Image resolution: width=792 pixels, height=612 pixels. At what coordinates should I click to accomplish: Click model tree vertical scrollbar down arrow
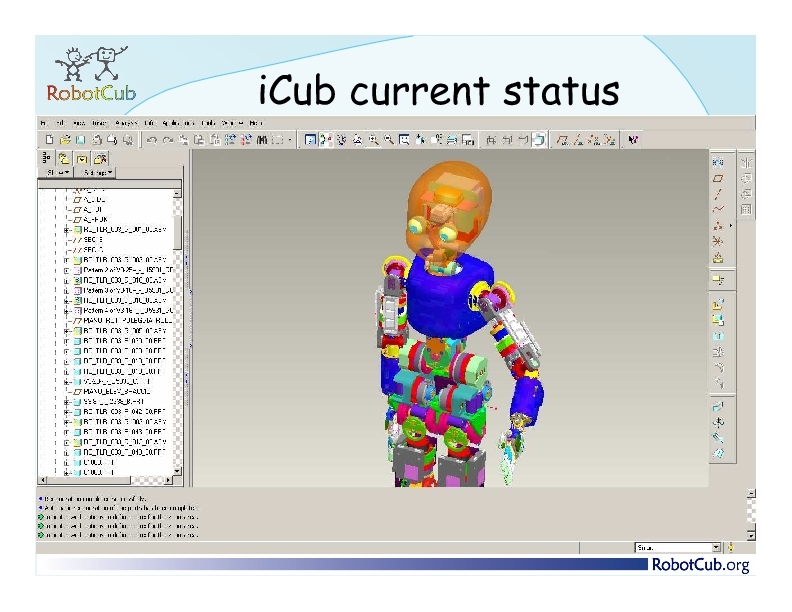(177, 471)
